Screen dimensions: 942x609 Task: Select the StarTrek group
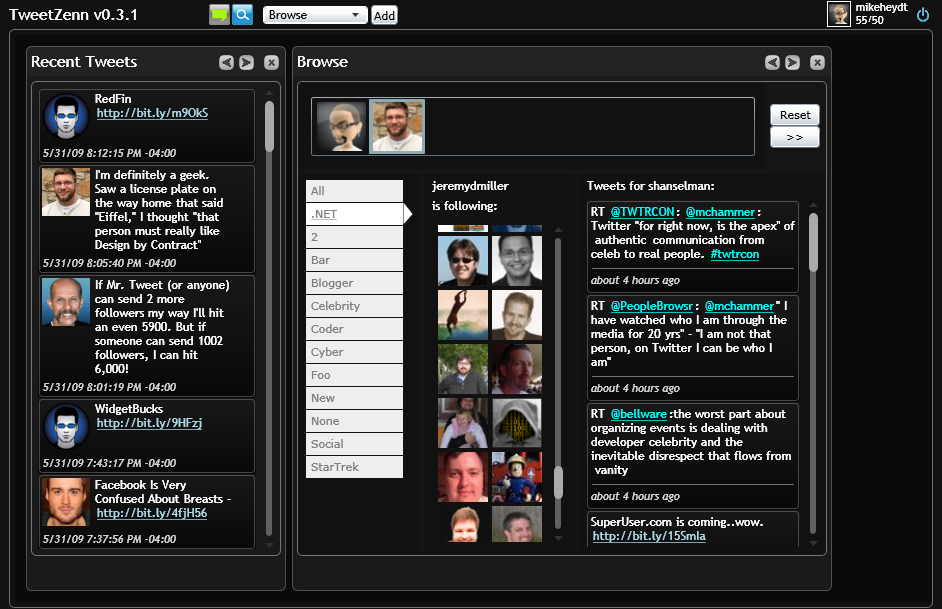coord(354,467)
